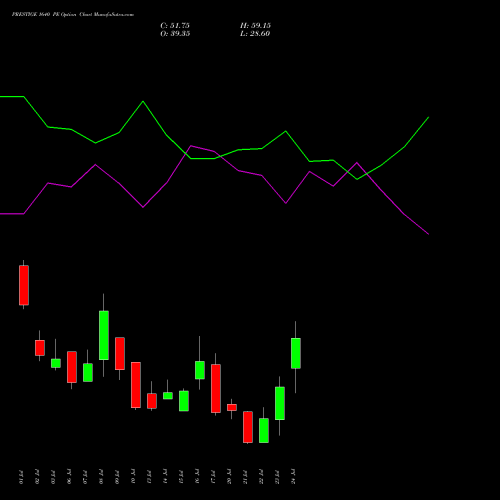Click the green candlestick above 24 Jul
Viewport: 500px width, 500px height.
point(296,353)
